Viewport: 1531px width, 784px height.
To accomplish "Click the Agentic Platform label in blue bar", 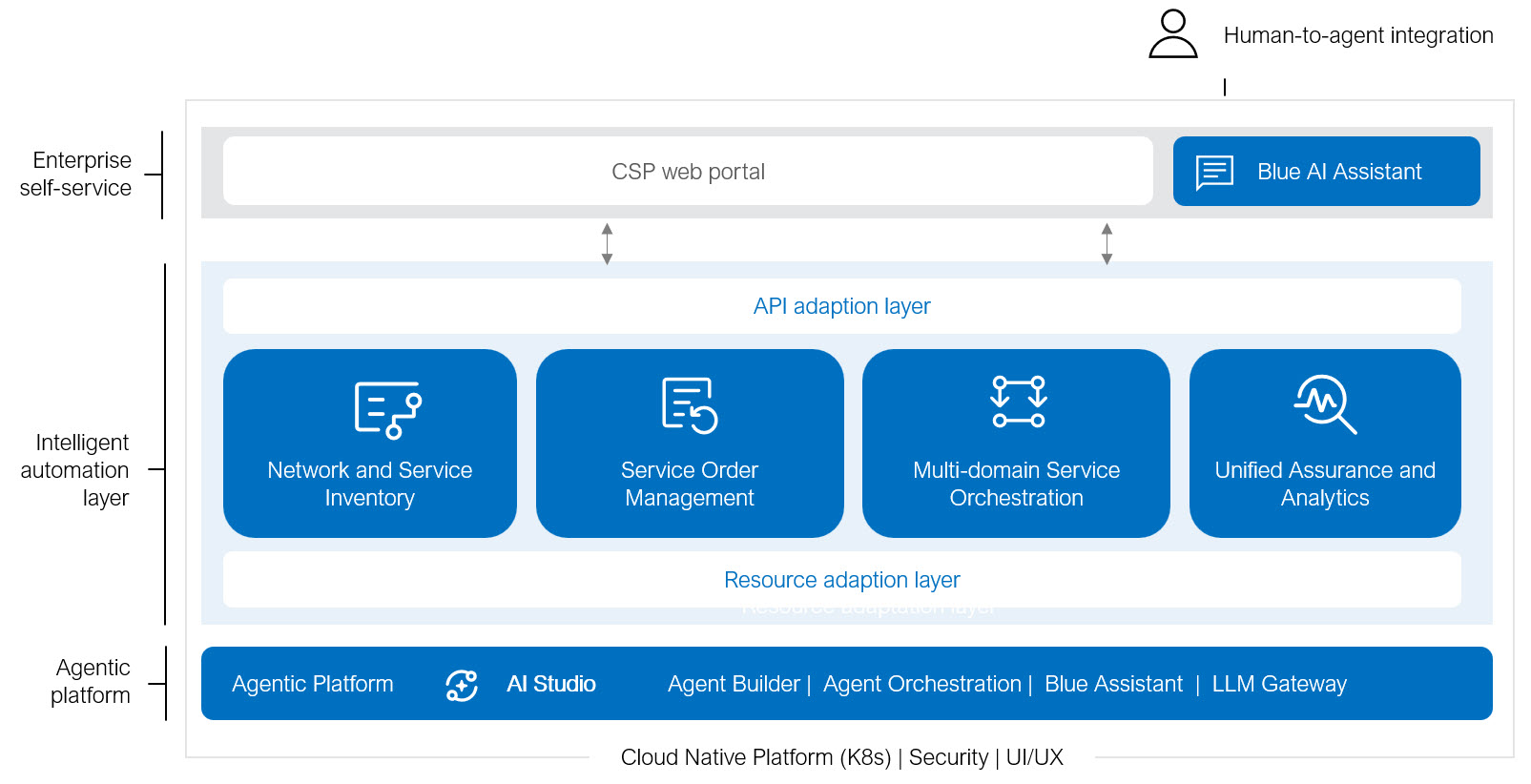I will (x=313, y=684).
